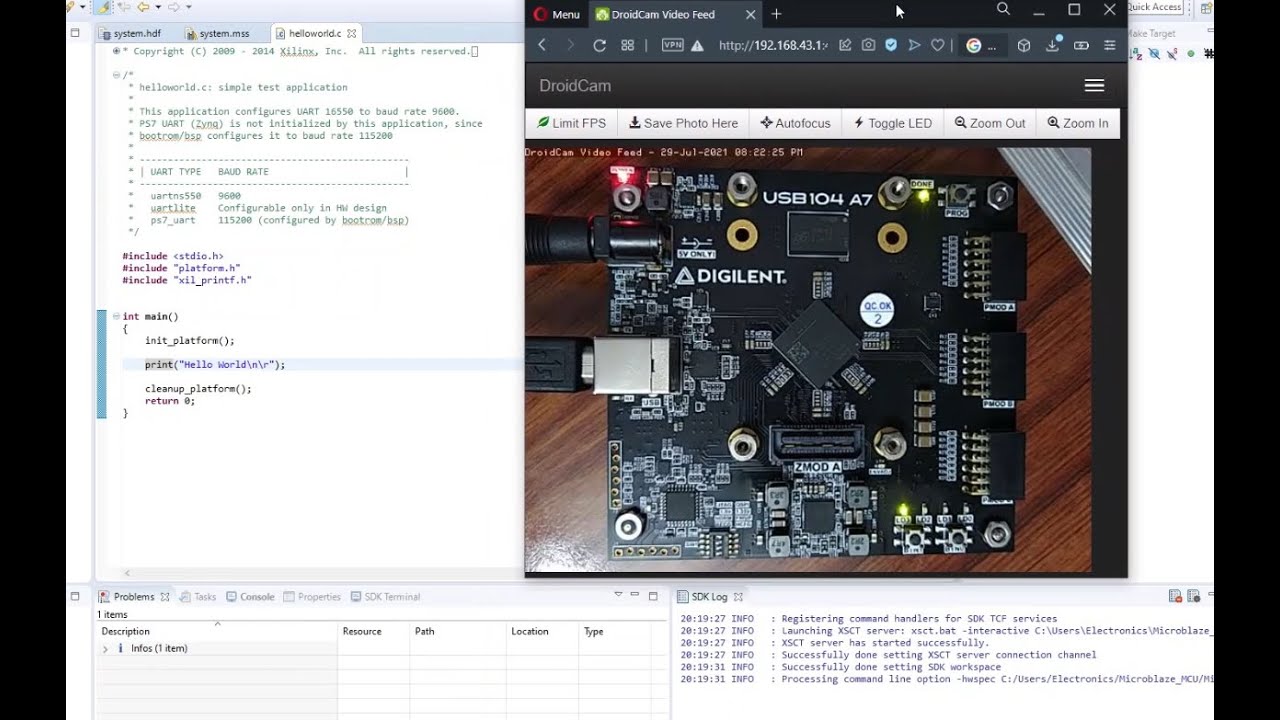This screenshot has height=720, width=1280.
Task: Click the editor back navigation arrow
Action: coord(143,7)
